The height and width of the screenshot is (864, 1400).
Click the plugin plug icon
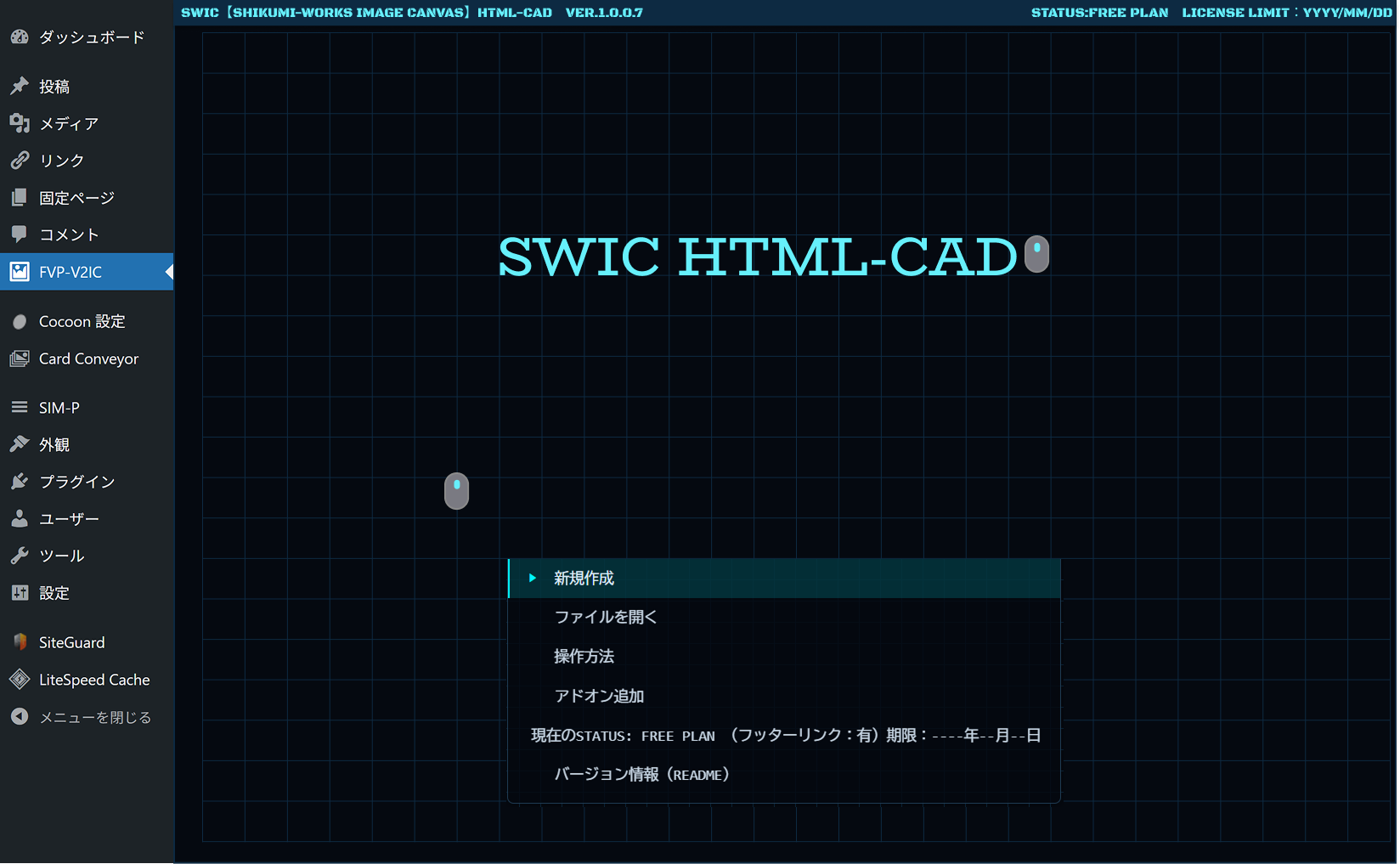pyautogui.click(x=20, y=482)
